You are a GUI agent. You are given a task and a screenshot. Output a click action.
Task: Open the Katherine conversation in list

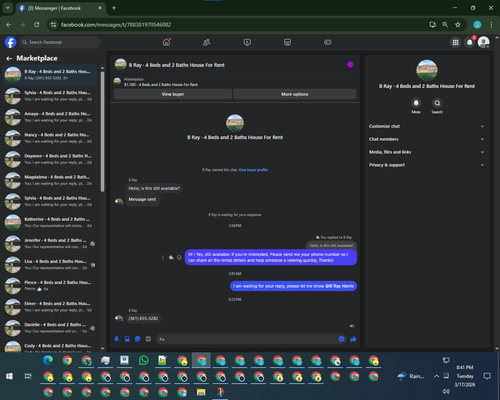pyautogui.click(x=50, y=222)
